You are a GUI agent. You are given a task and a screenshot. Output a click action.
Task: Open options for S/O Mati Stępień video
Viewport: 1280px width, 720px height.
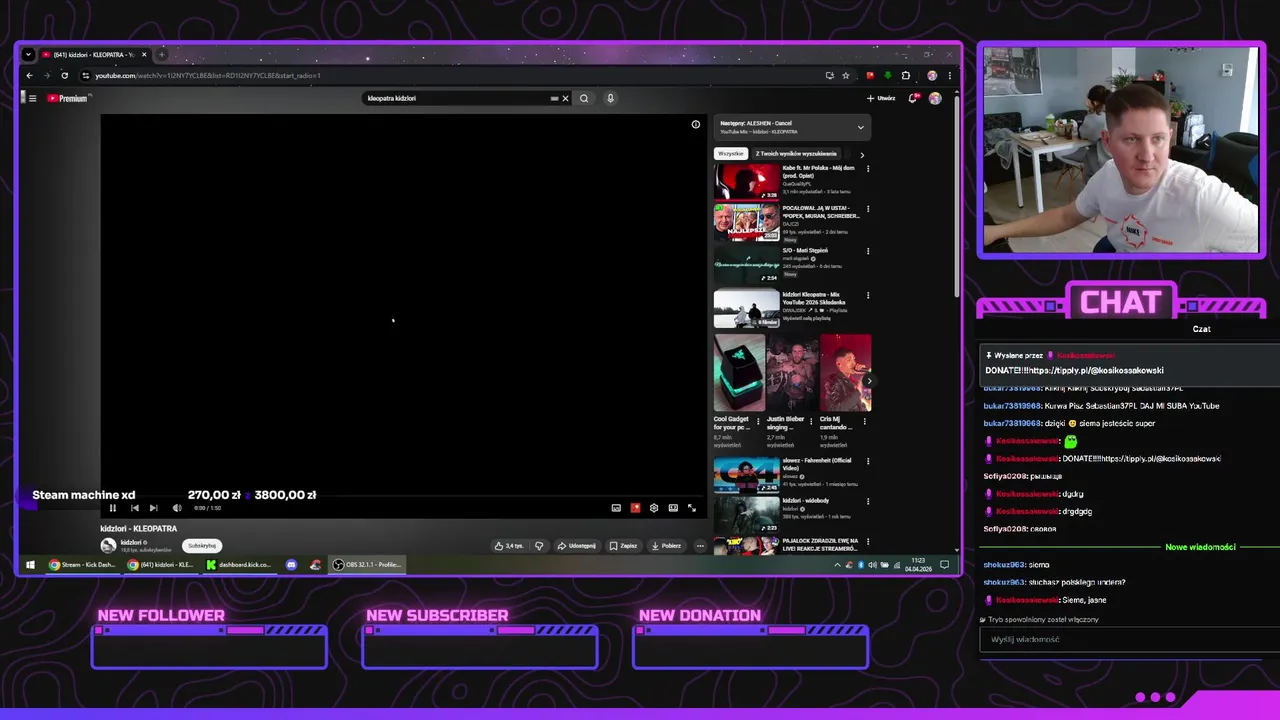(868, 251)
